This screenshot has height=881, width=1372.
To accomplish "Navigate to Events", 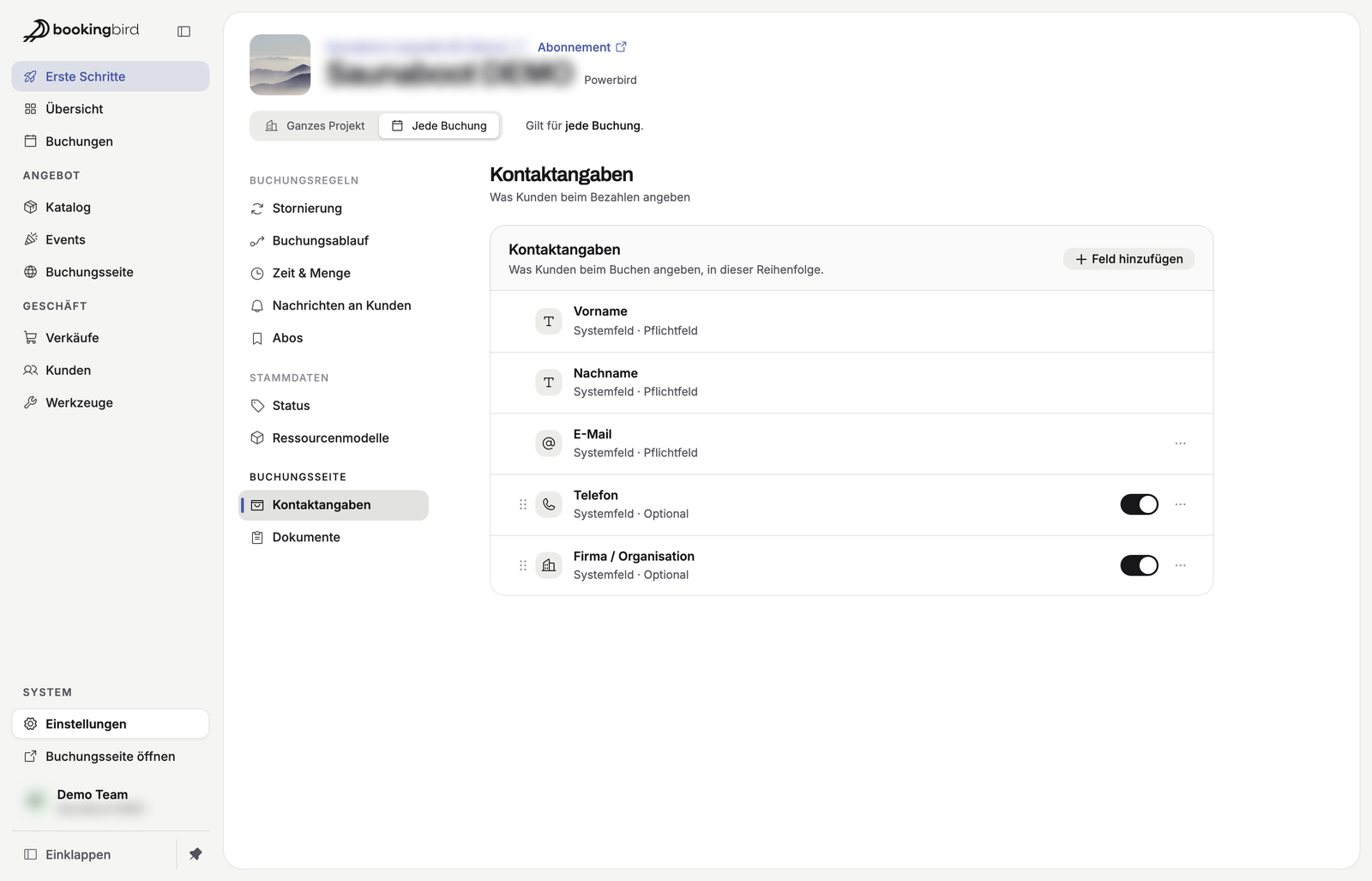I will [111, 239].
